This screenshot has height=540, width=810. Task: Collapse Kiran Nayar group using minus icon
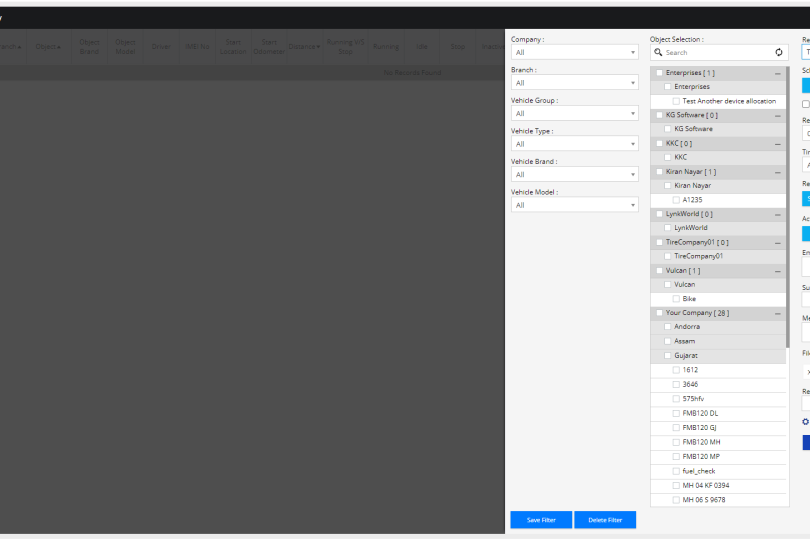pos(777,172)
